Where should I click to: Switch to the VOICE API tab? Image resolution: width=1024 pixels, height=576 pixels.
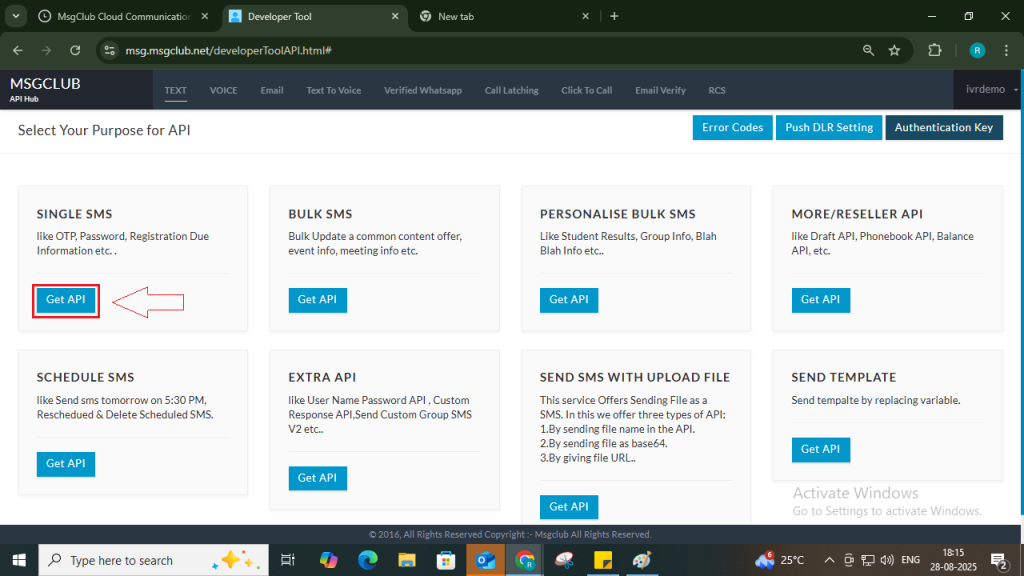(x=223, y=91)
